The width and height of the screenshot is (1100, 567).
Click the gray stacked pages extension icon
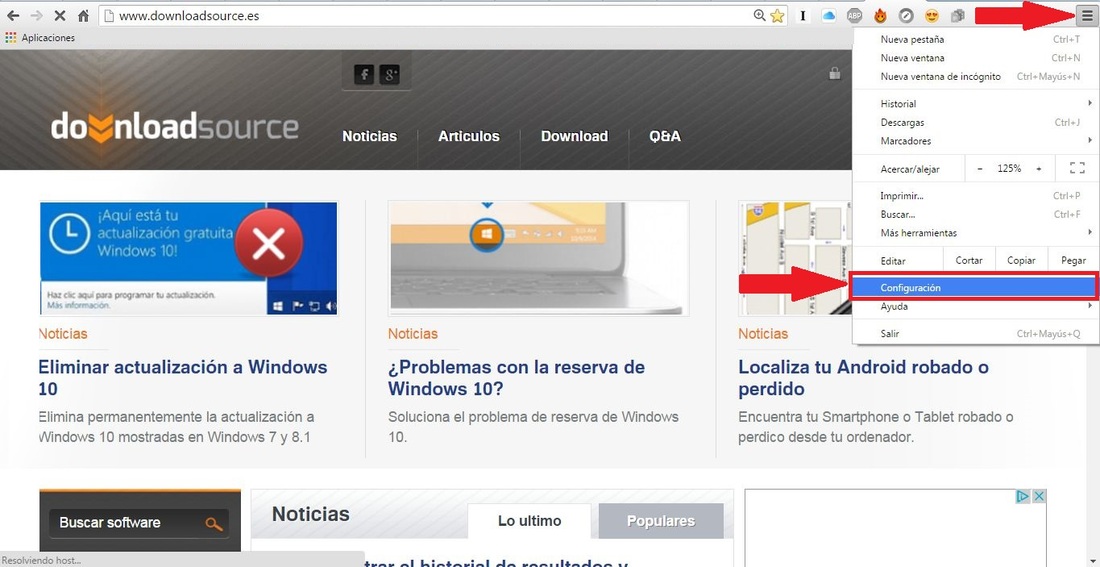pos(958,15)
